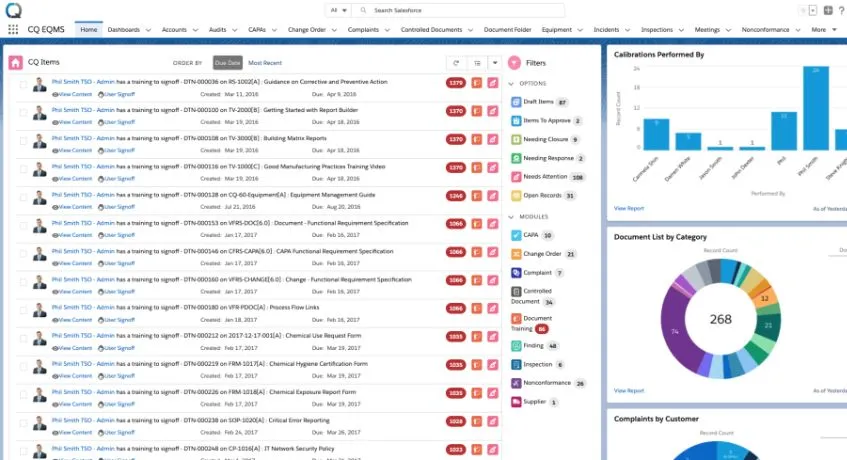Check the DTN-000160 item checkbox
Viewport: 847px width, 460px height.
tap(23, 282)
